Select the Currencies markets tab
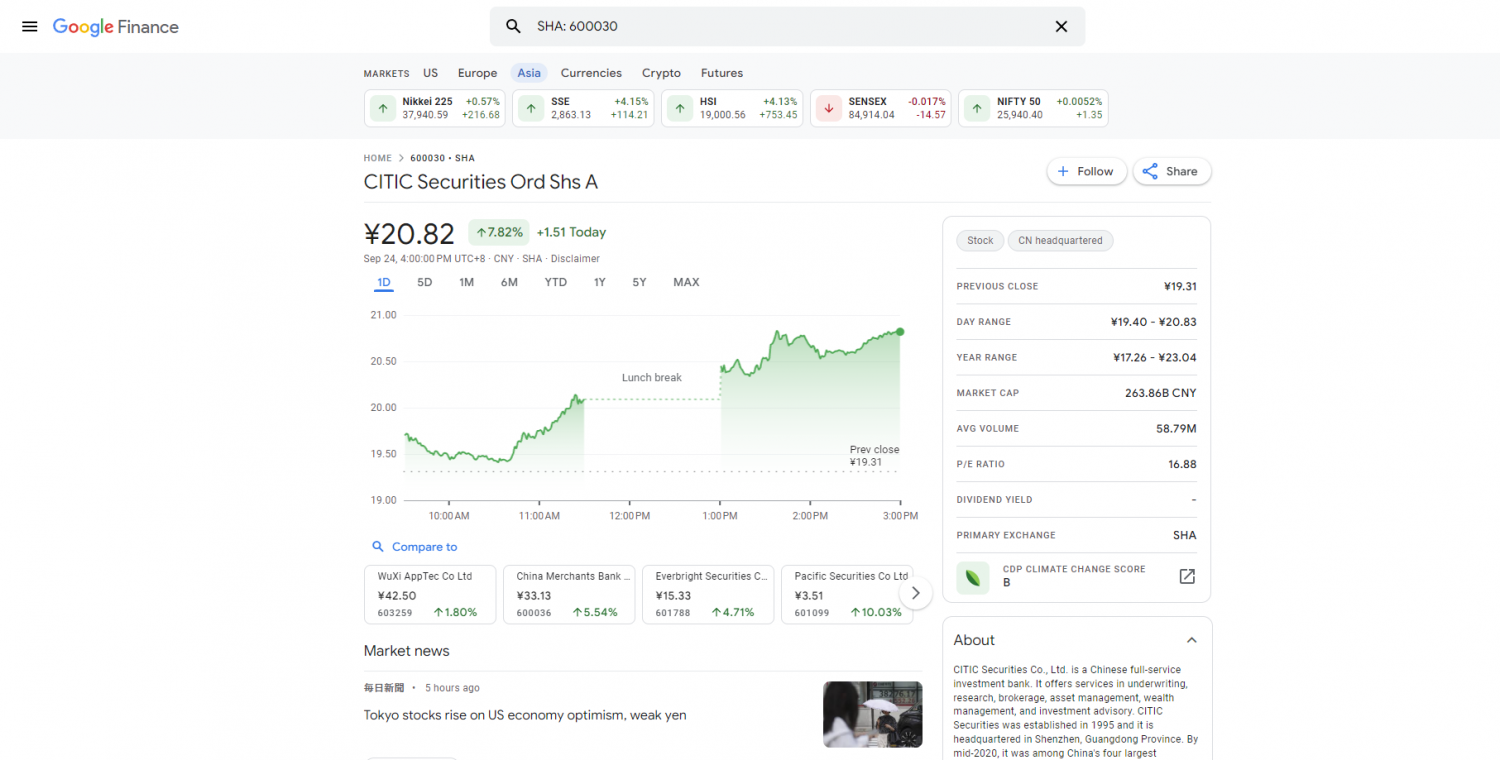 pyautogui.click(x=591, y=73)
